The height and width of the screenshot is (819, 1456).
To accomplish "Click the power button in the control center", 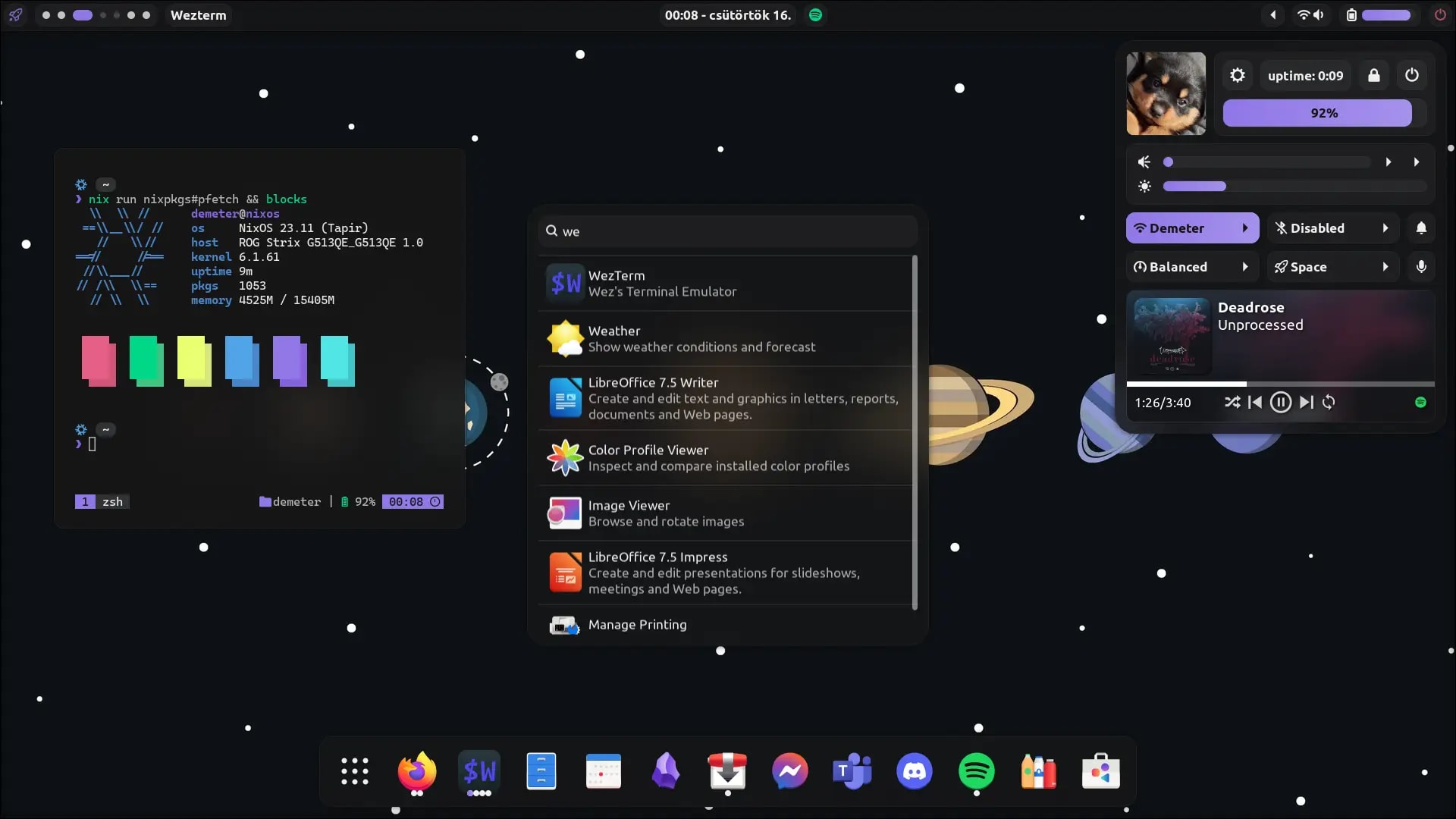I will [1411, 75].
